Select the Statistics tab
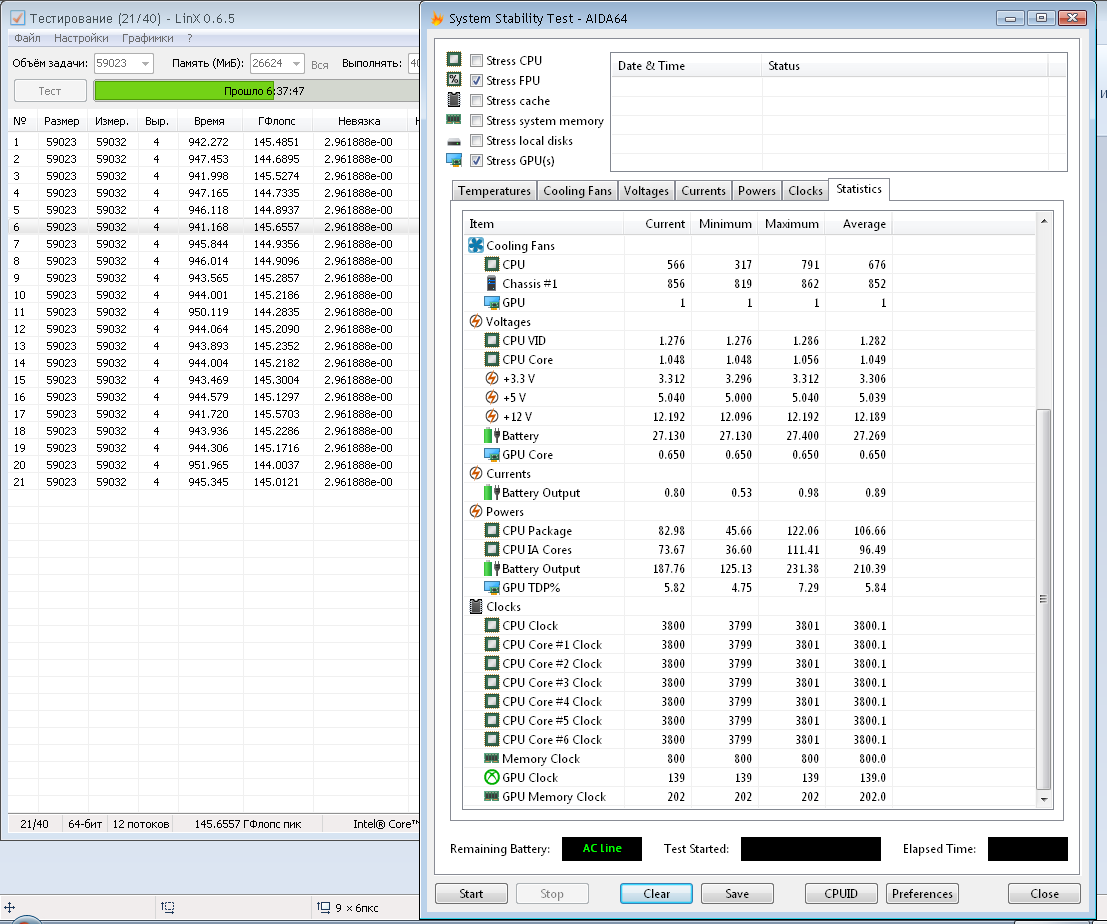Viewport: 1107px width, 924px height. coord(858,189)
